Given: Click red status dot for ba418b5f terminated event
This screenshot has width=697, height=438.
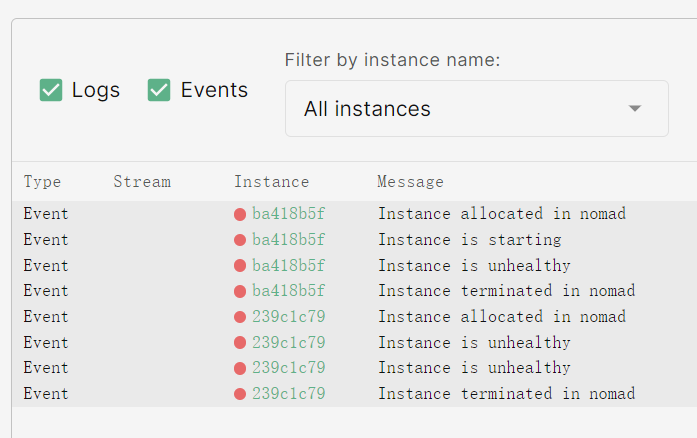Looking at the screenshot, I should [240, 291].
